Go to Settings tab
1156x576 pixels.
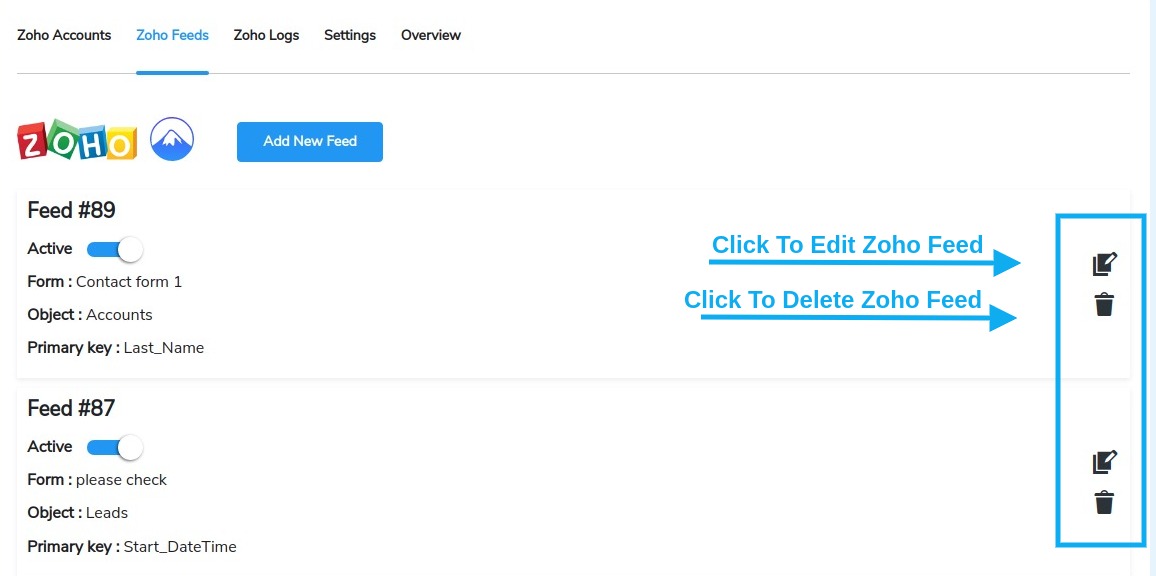350,35
